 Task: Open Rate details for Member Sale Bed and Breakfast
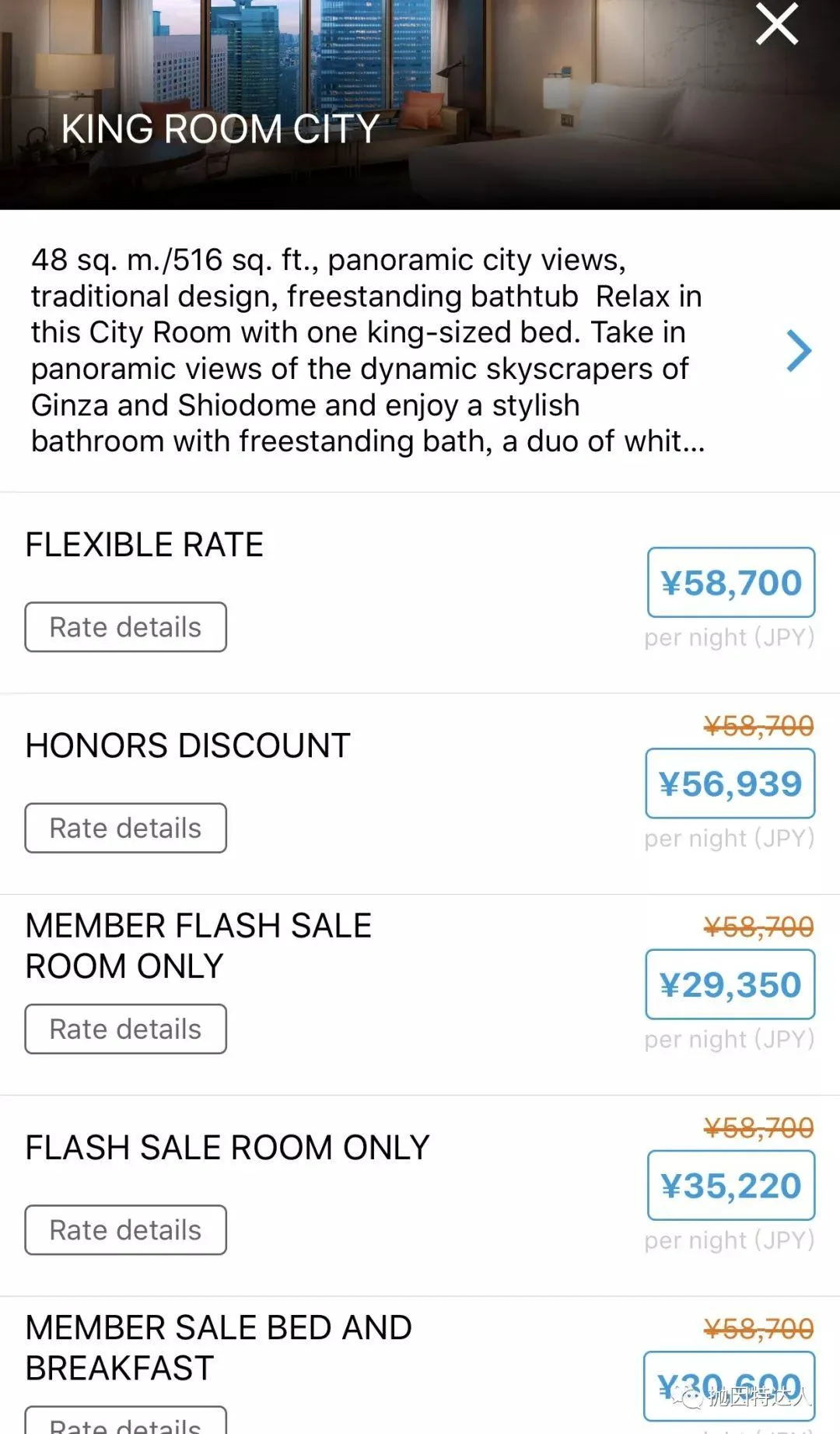(x=125, y=1422)
